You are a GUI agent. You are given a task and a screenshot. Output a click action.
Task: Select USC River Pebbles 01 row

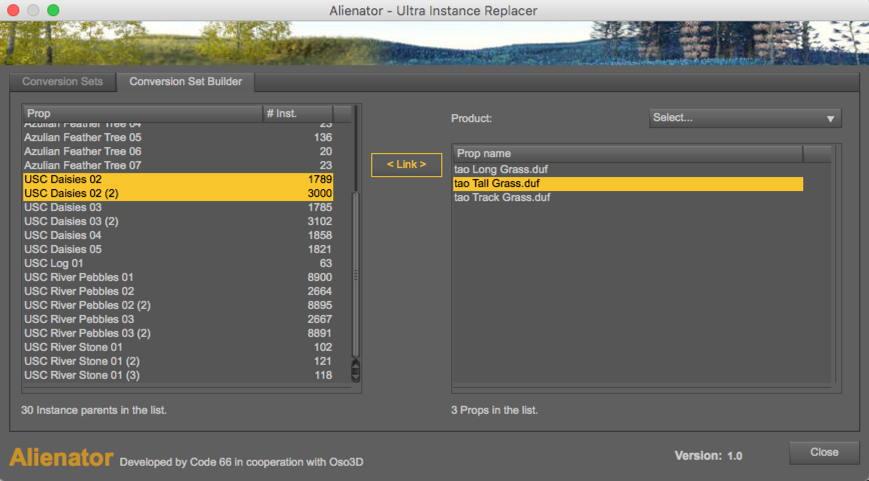[x=178, y=277]
